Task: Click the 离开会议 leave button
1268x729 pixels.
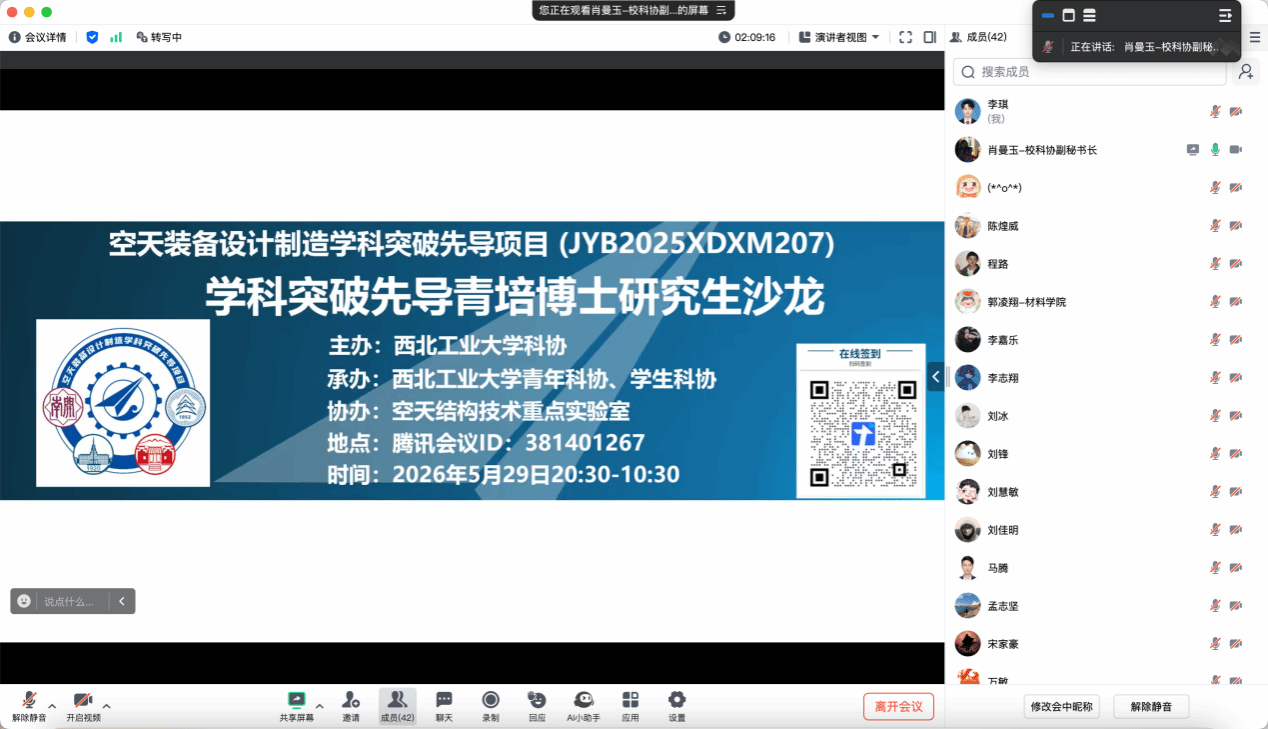Action: (x=898, y=706)
